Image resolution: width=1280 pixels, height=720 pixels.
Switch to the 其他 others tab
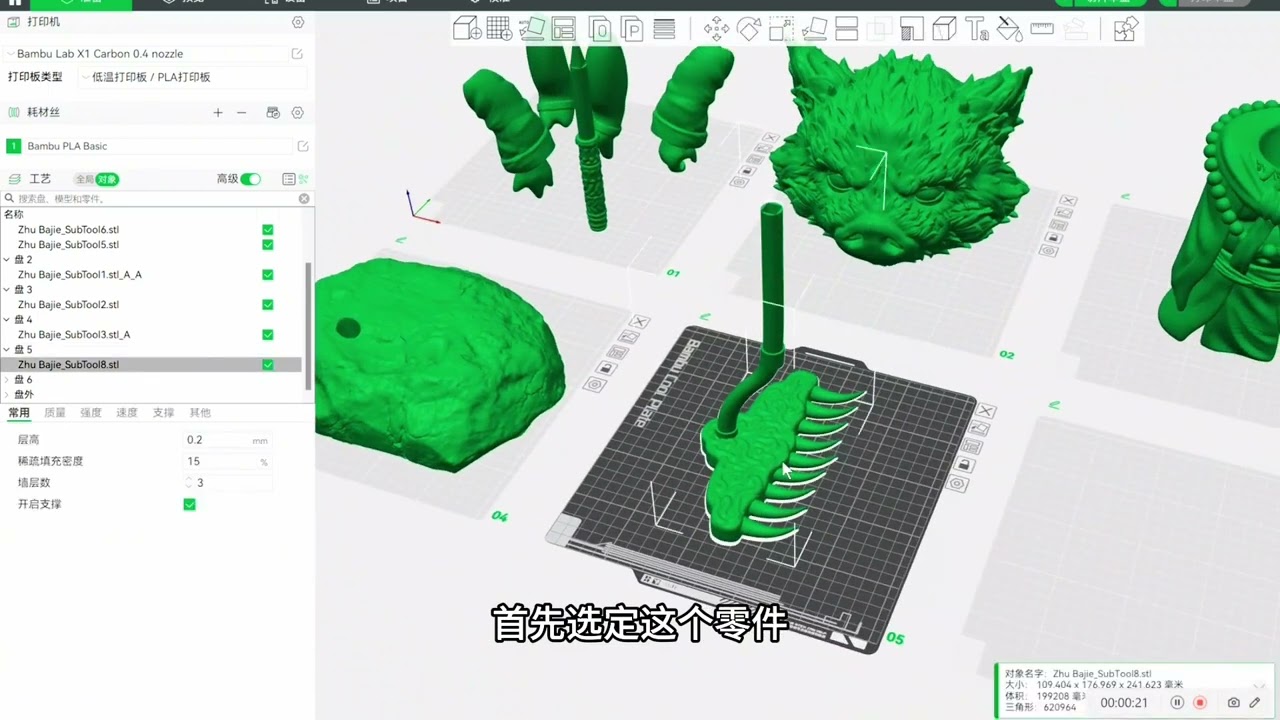point(200,413)
